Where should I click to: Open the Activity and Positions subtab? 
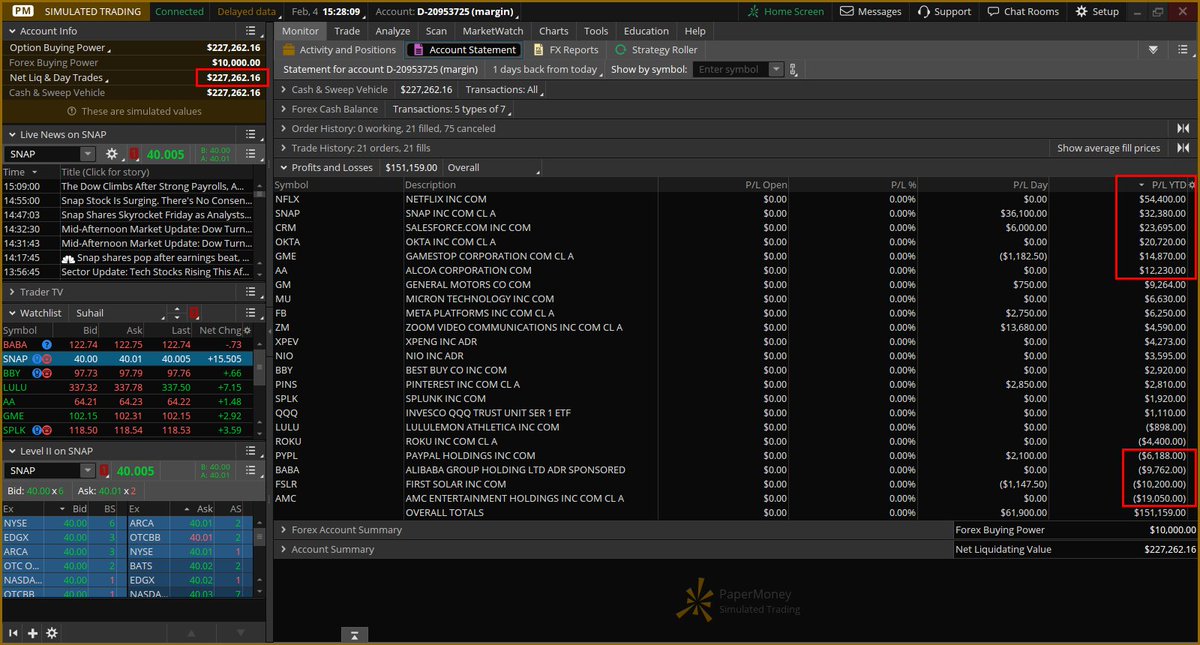point(339,50)
